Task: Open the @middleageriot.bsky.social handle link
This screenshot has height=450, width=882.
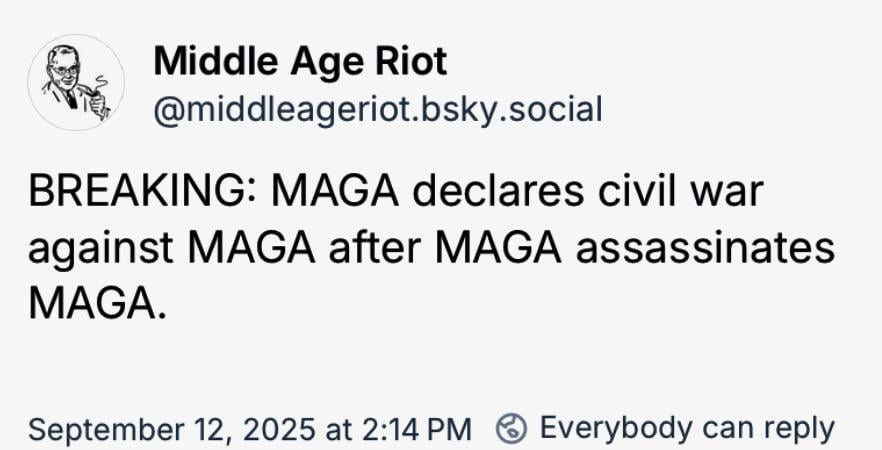Action: click(x=377, y=108)
